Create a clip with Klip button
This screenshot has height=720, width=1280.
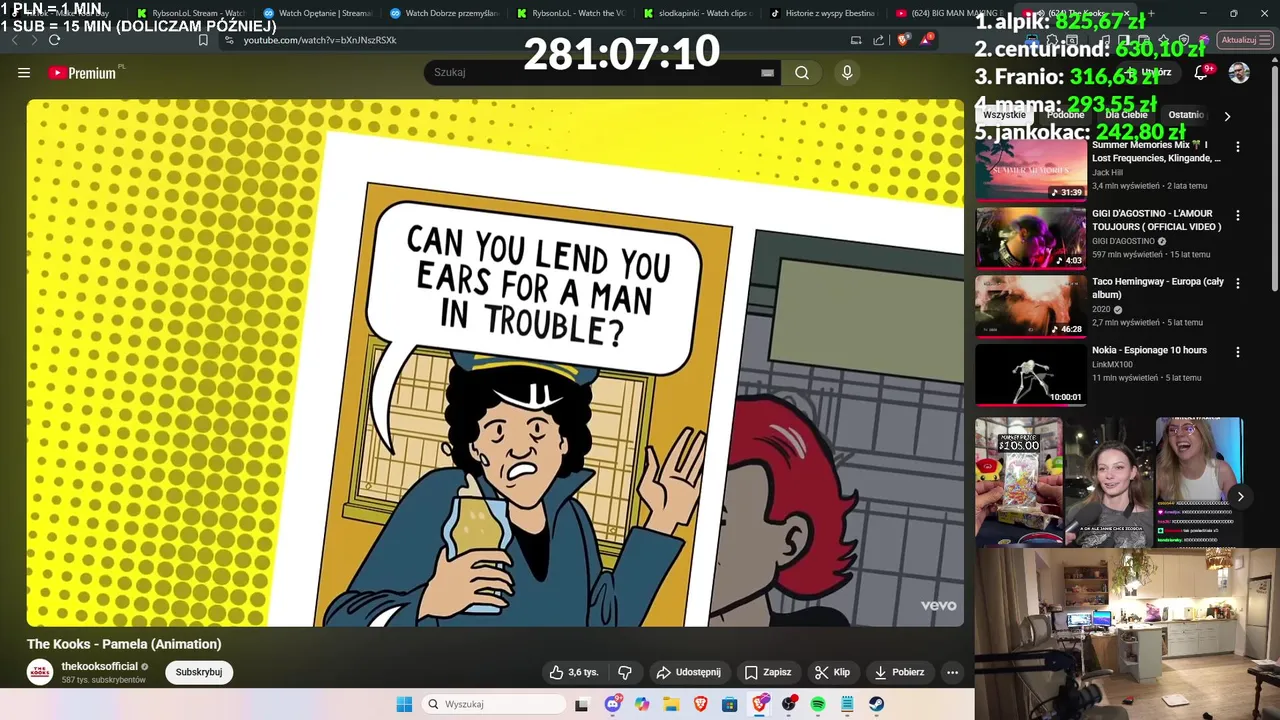click(832, 672)
